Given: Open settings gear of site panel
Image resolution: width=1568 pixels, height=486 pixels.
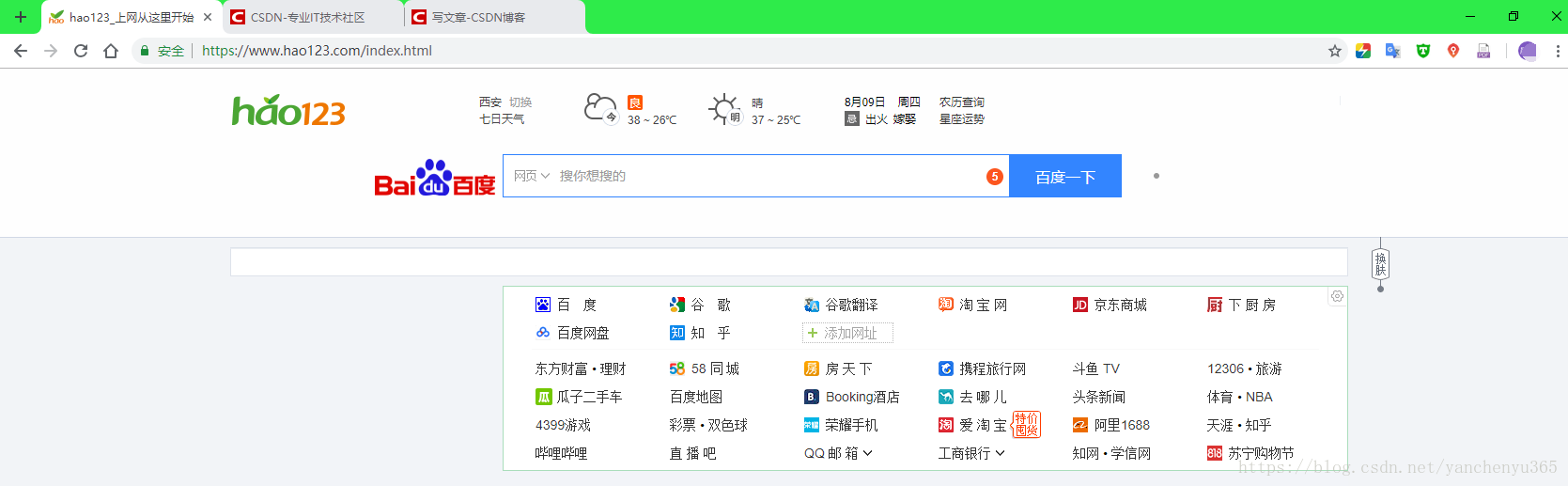Looking at the screenshot, I should [1337, 296].
